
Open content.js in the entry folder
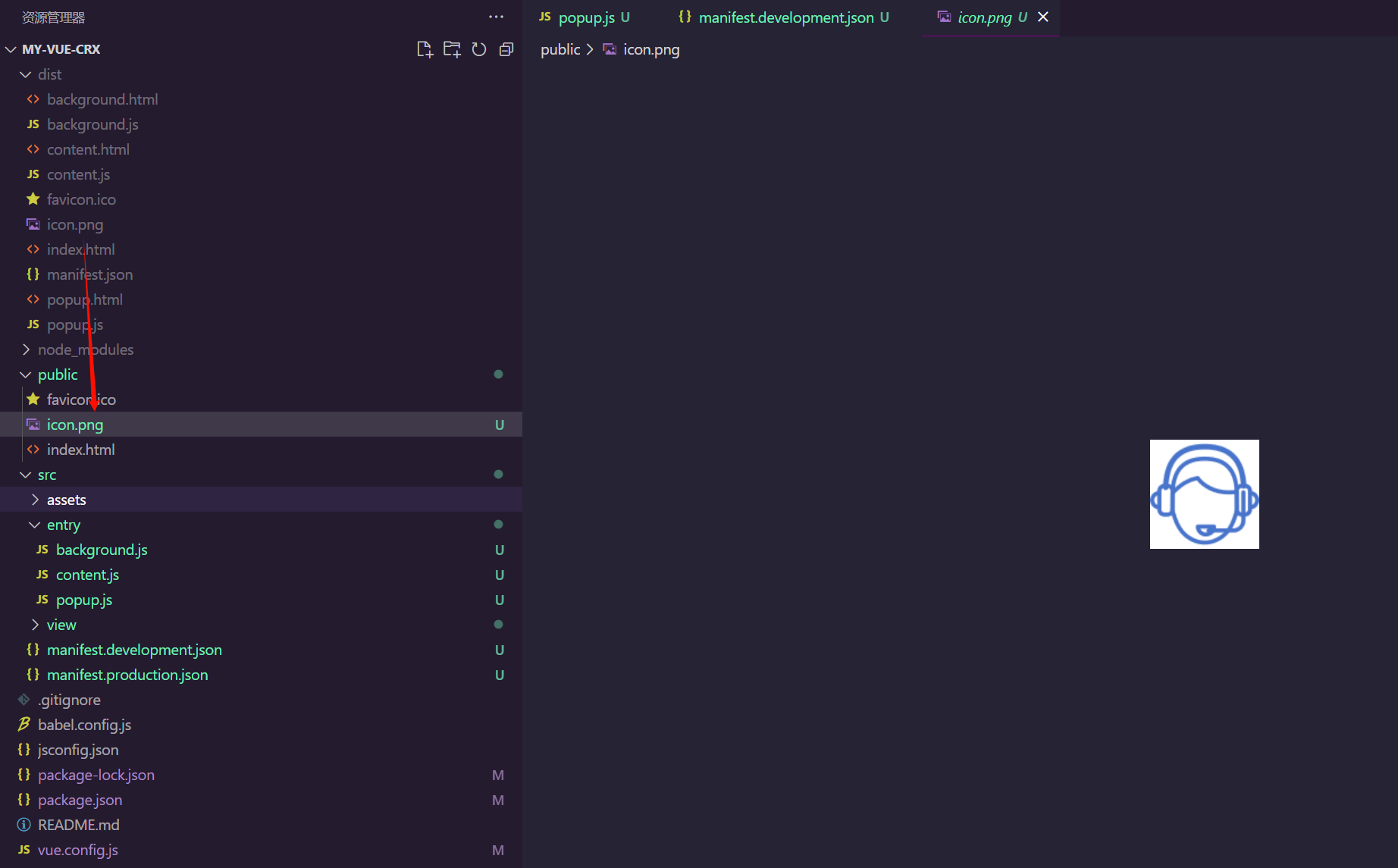coord(87,575)
